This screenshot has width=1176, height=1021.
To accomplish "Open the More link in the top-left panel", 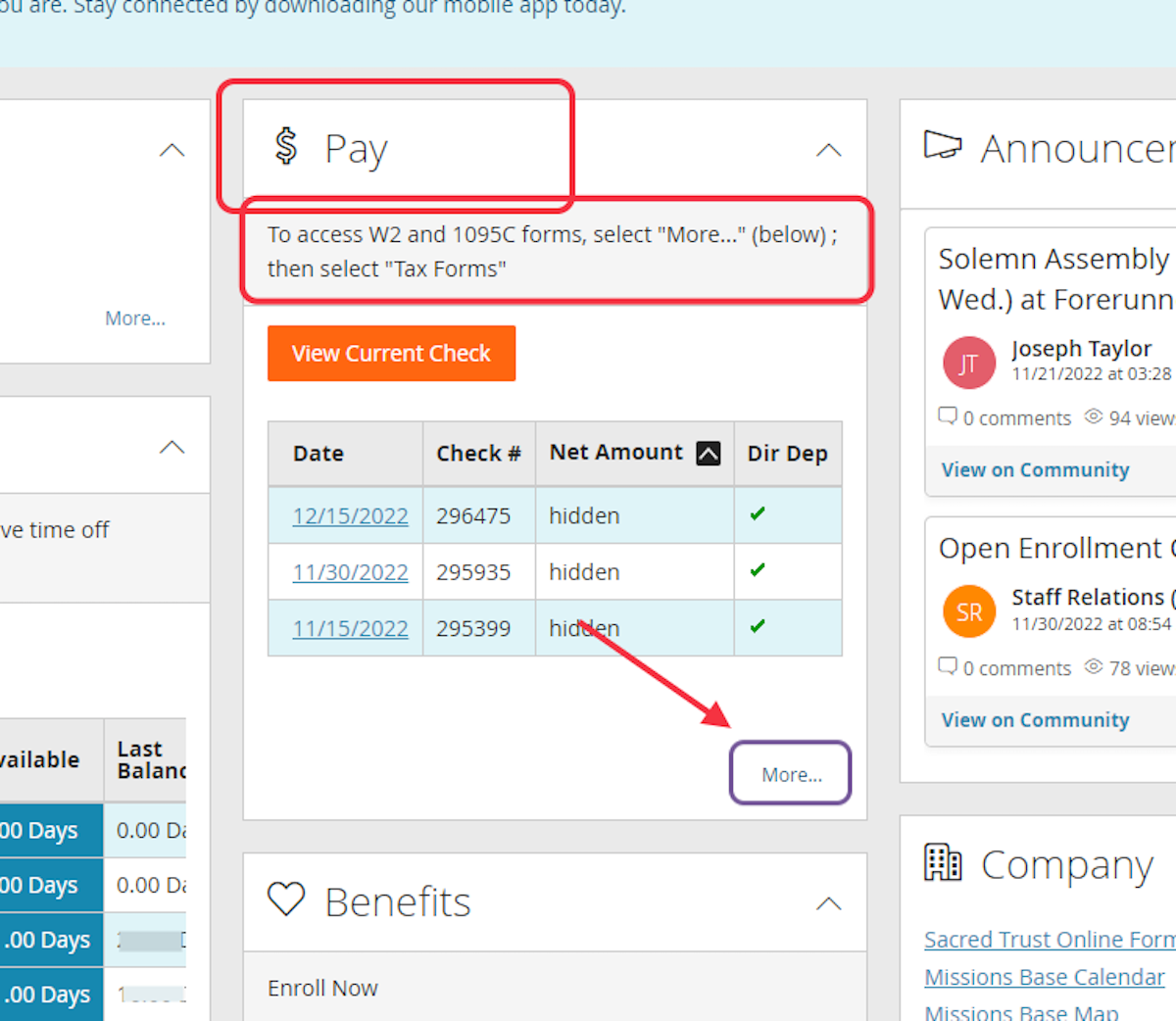I will point(135,318).
